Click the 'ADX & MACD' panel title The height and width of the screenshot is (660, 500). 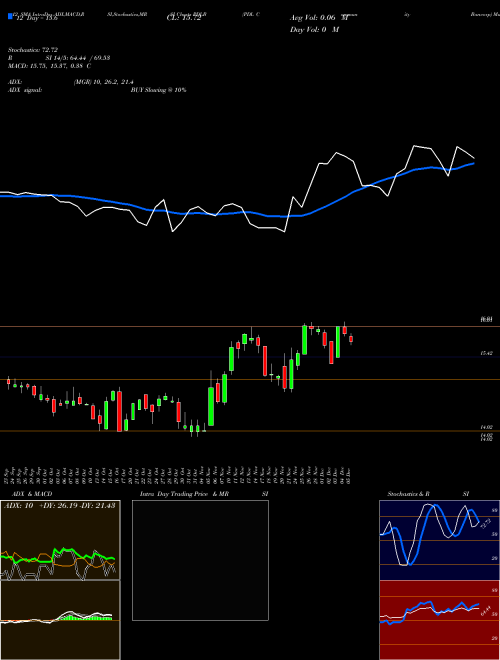pyautogui.click(x=32, y=494)
